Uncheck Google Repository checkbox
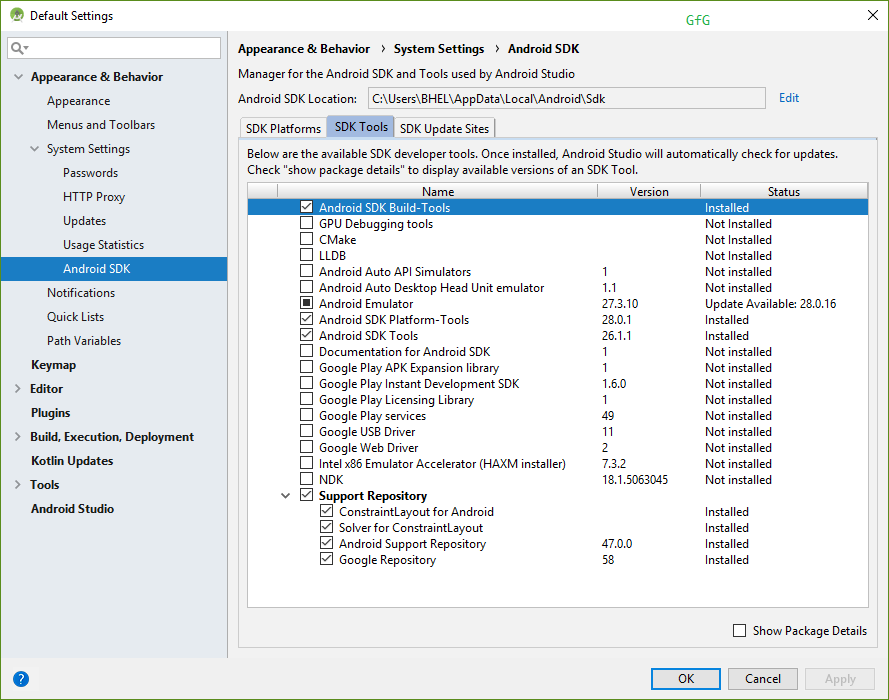This screenshot has width=889, height=700. coord(326,559)
